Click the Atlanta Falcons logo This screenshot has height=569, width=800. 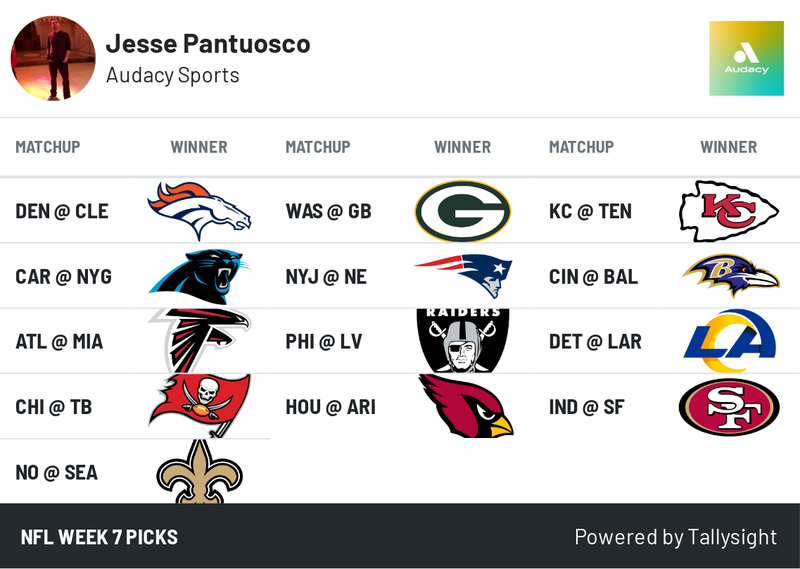pos(199,341)
